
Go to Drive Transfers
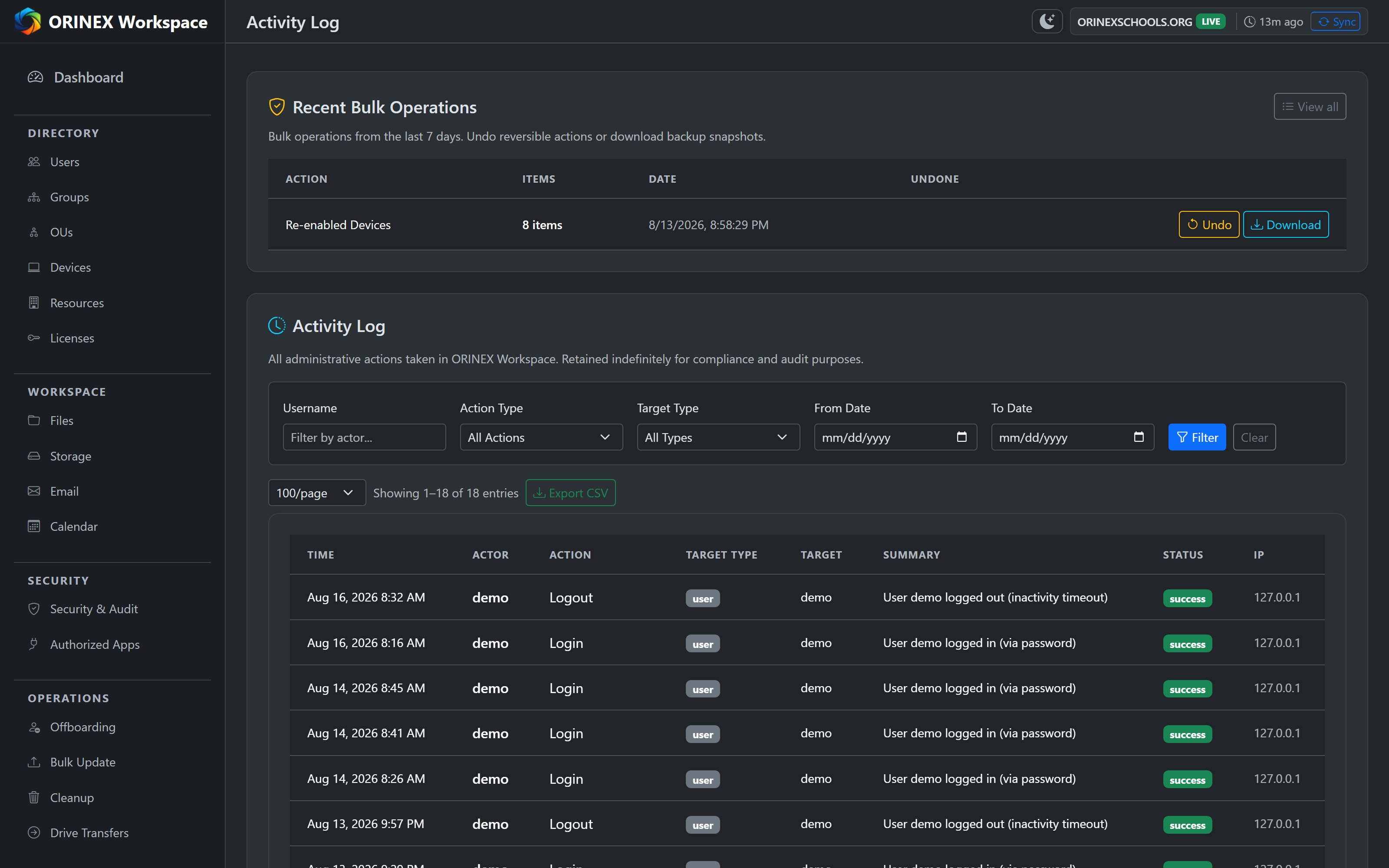click(89, 832)
